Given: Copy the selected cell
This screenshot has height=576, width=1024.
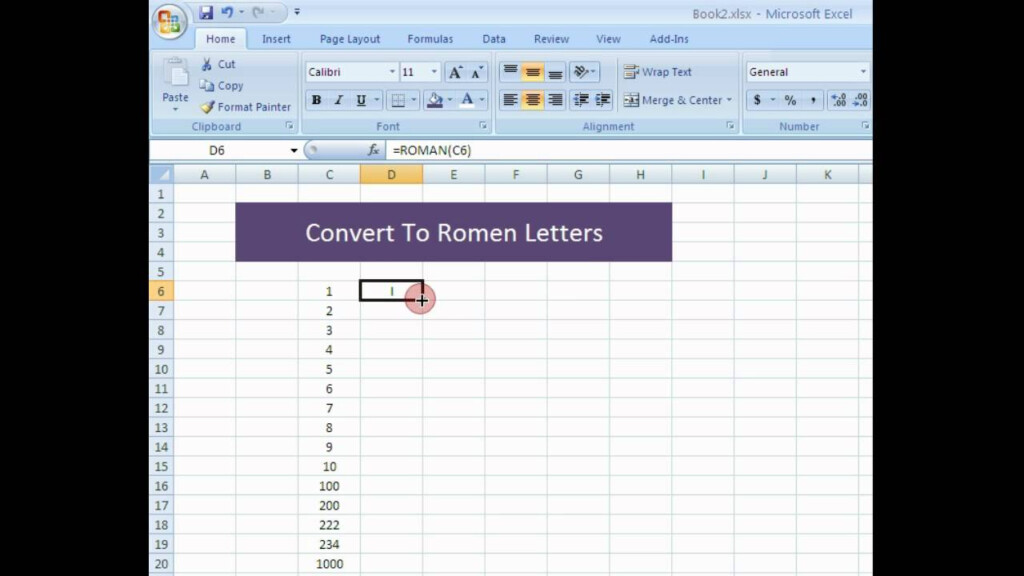Looking at the screenshot, I should (222, 86).
